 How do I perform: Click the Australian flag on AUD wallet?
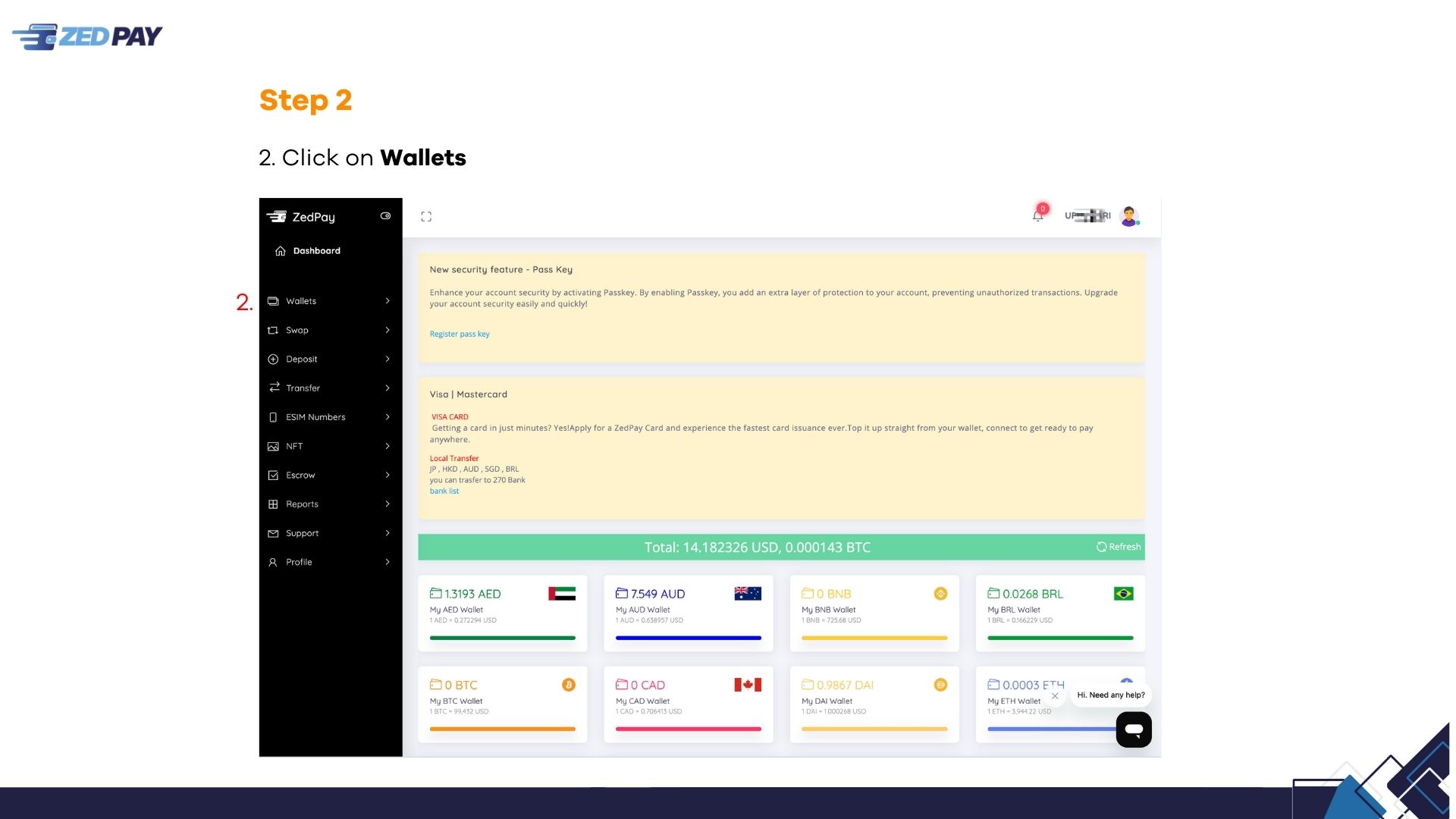pyautogui.click(x=748, y=594)
